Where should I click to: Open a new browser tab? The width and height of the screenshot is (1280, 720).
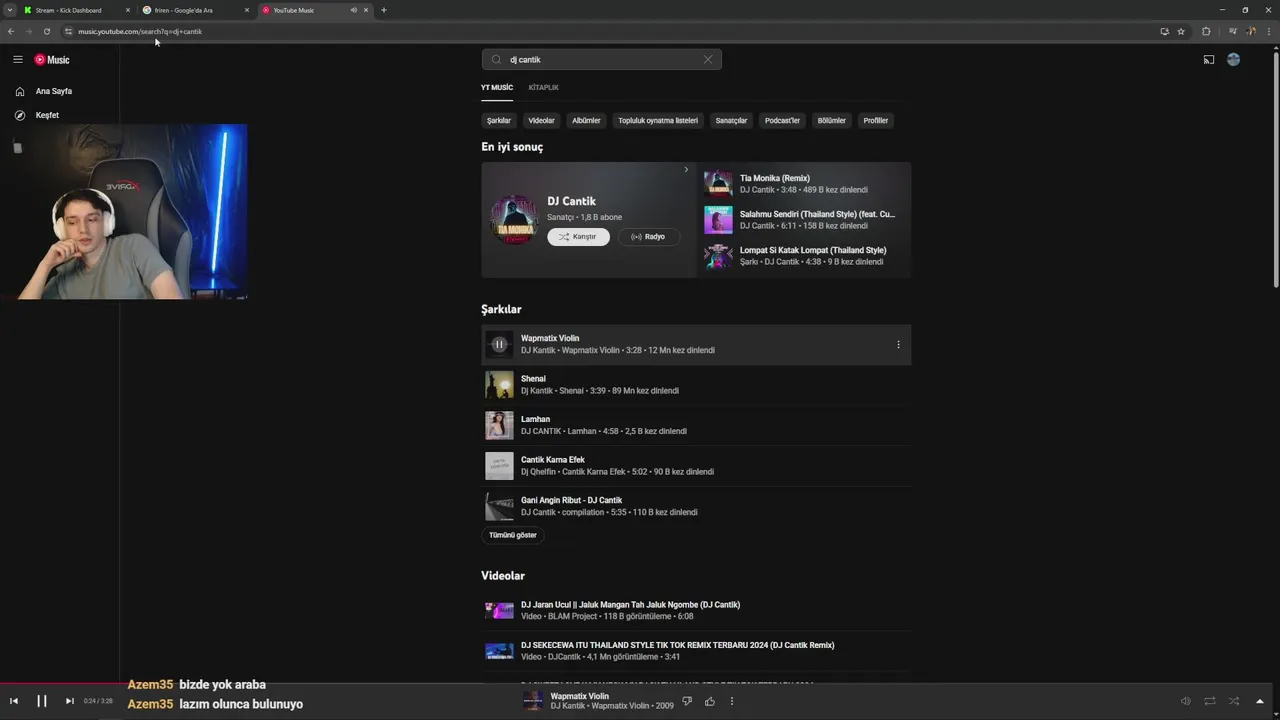pyautogui.click(x=384, y=10)
